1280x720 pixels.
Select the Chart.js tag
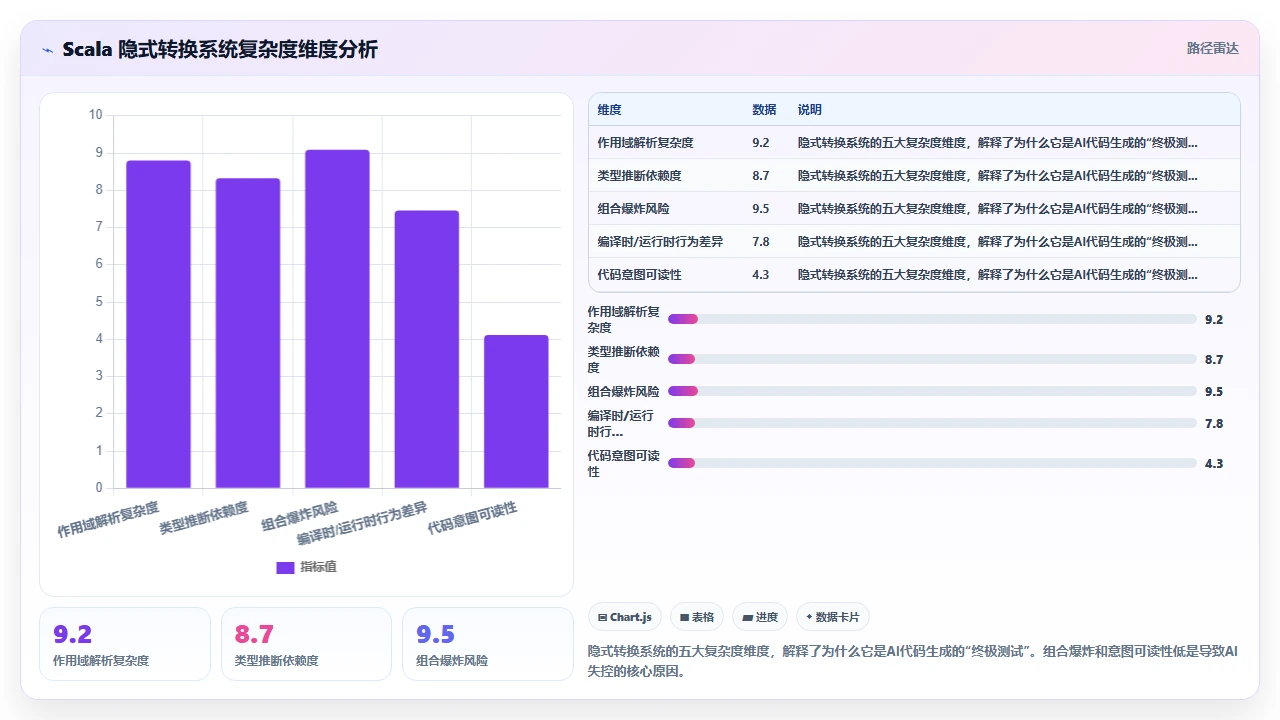point(625,617)
